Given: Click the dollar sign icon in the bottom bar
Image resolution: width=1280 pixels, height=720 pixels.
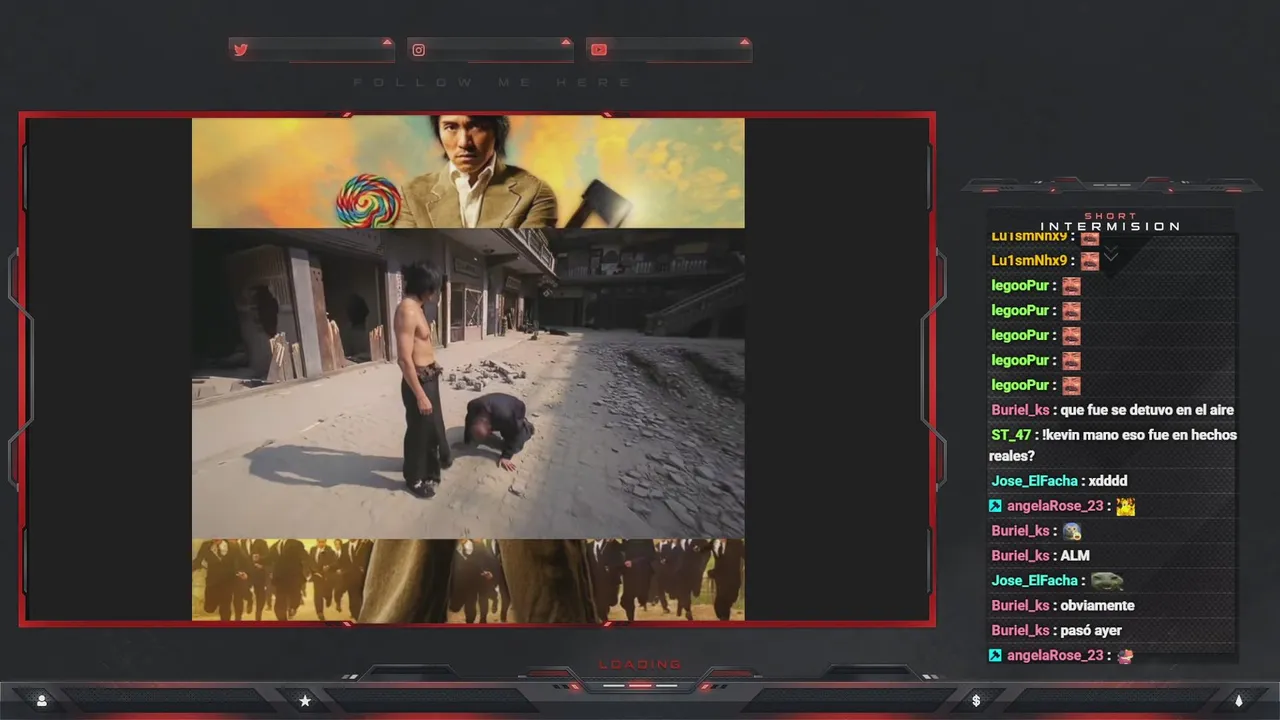Looking at the screenshot, I should [976, 701].
